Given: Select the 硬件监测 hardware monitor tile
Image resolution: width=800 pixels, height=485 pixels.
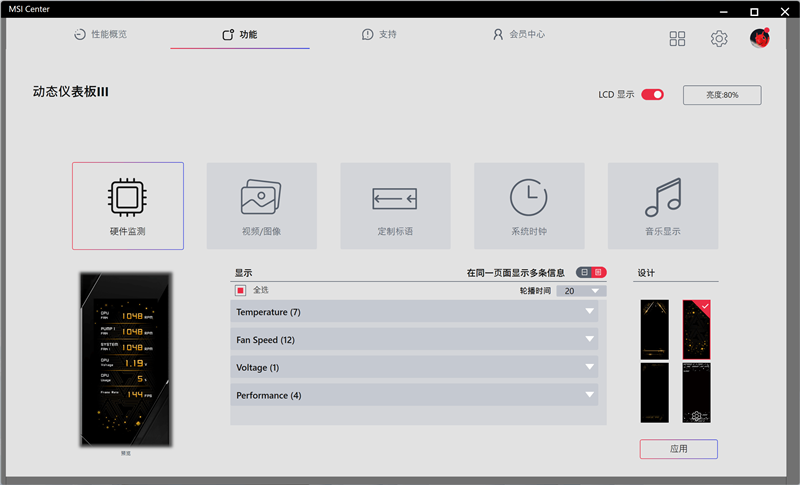Looking at the screenshot, I should pyautogui.click(x=128, y=206).
